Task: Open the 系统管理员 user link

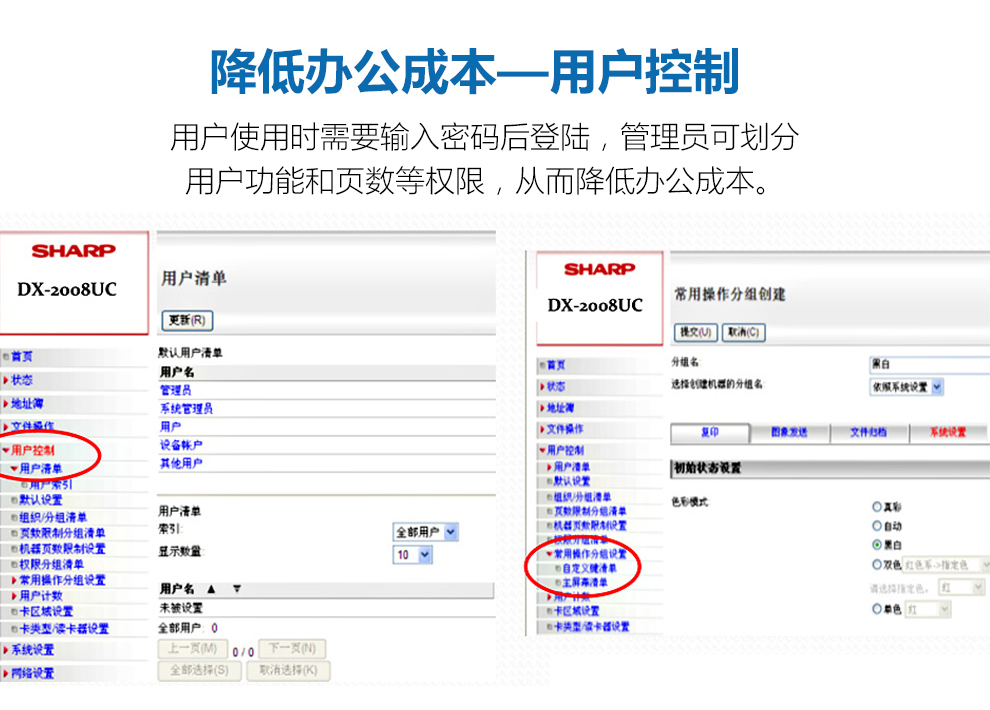Action: 186,408
